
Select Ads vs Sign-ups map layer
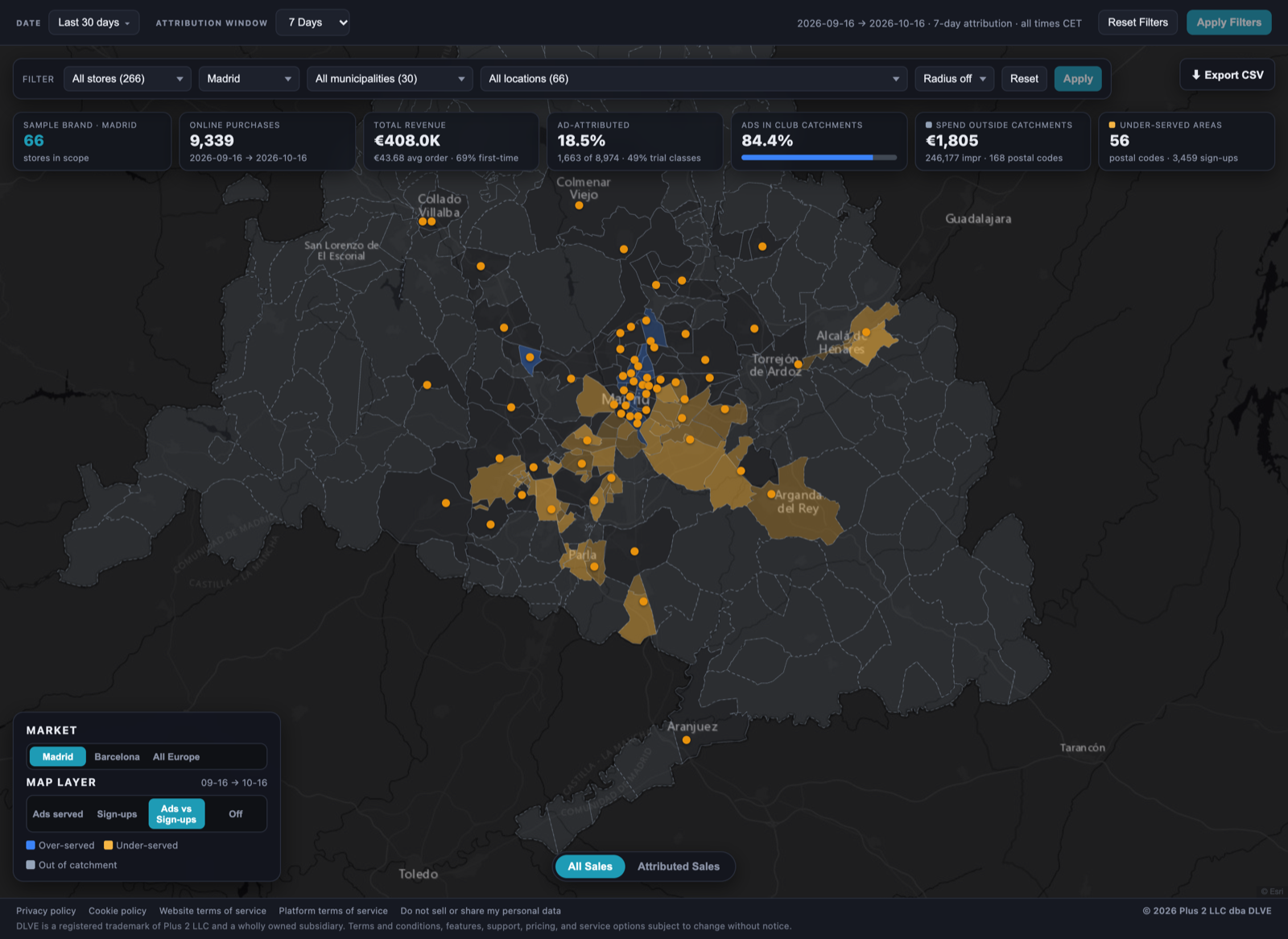click(176, 814)
